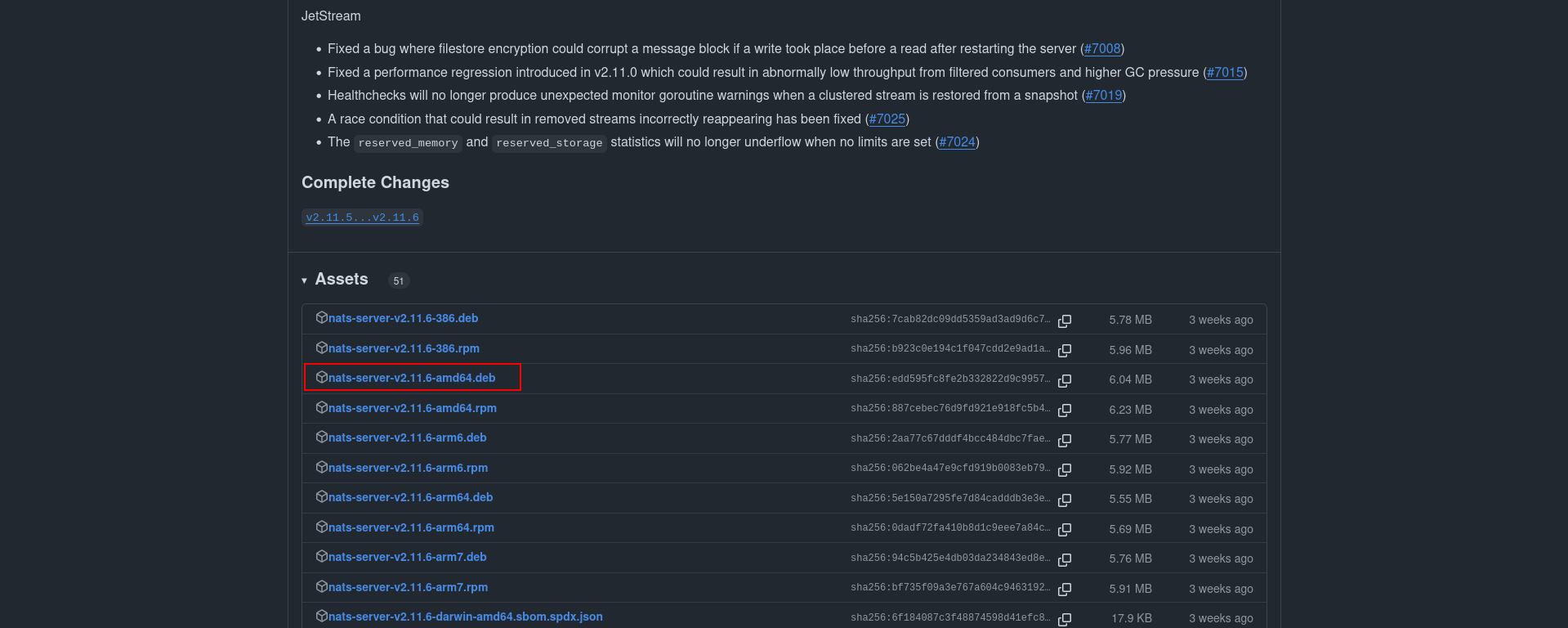Image resolution: width=1568 pixels, height=628 pixels.
Task: Download nats-server-v2.11.6-amd64.rpm
Action: pyautogui.click(x=413, y=408)
